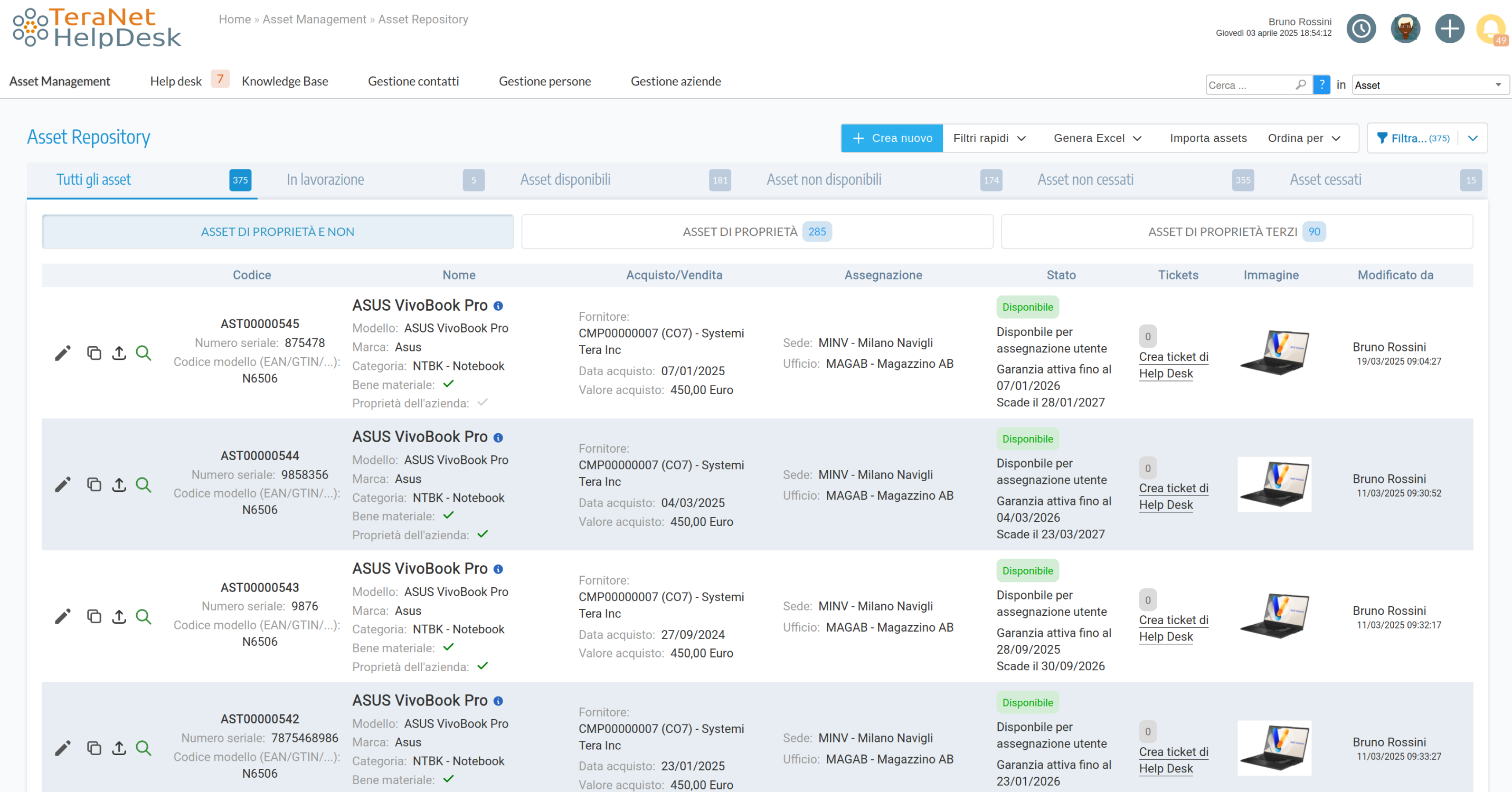Edit asset AST00000543 with pencil icon
This screenshot has height=792, width=1512.
(x=63, y=617)
